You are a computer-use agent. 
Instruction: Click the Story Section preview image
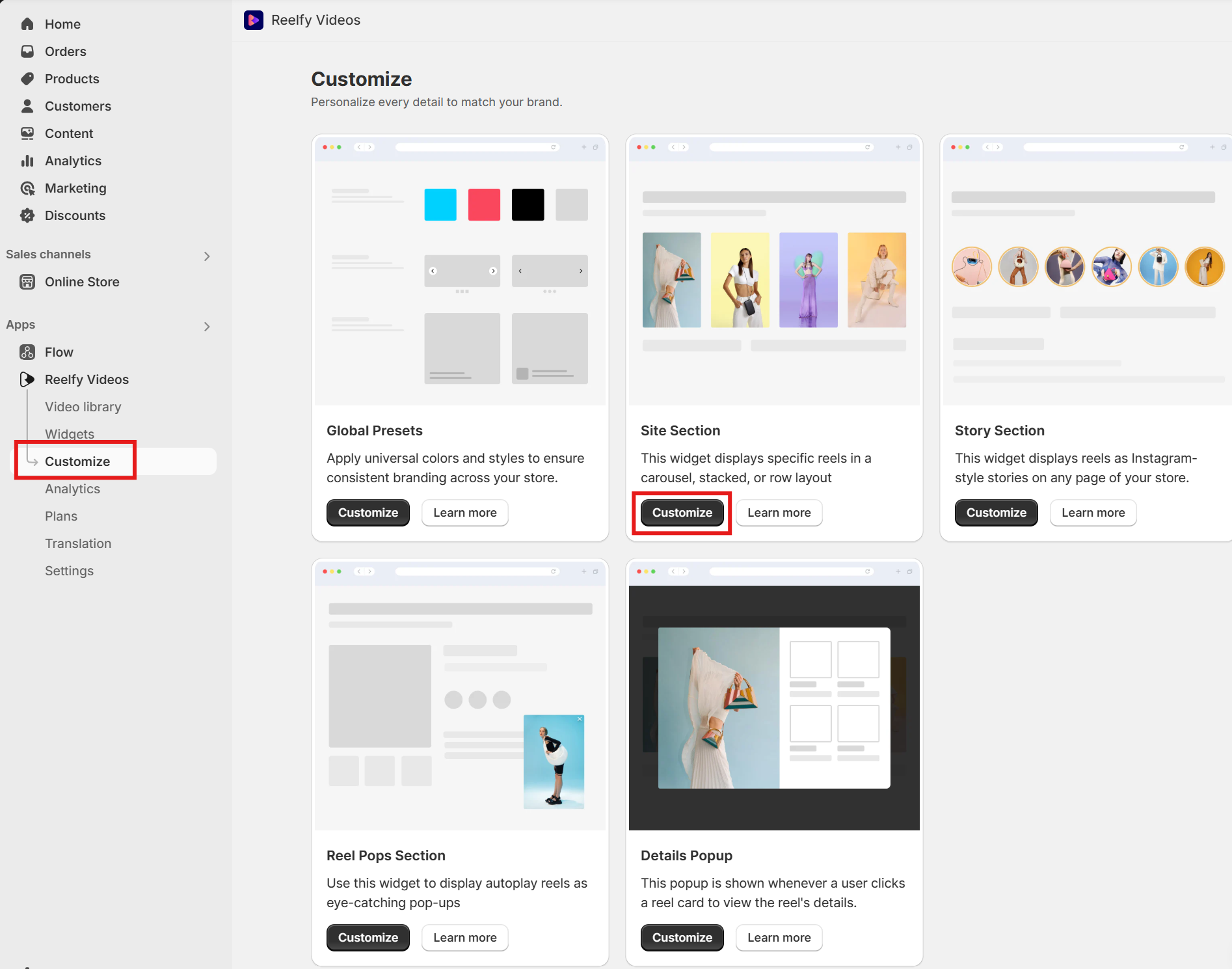pos(1087,271)
